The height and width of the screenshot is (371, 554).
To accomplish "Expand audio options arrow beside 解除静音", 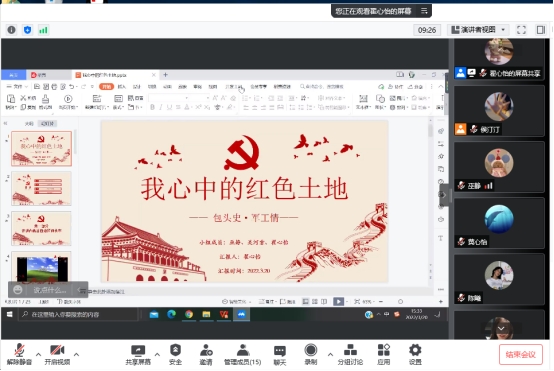I will click(38, 354).
